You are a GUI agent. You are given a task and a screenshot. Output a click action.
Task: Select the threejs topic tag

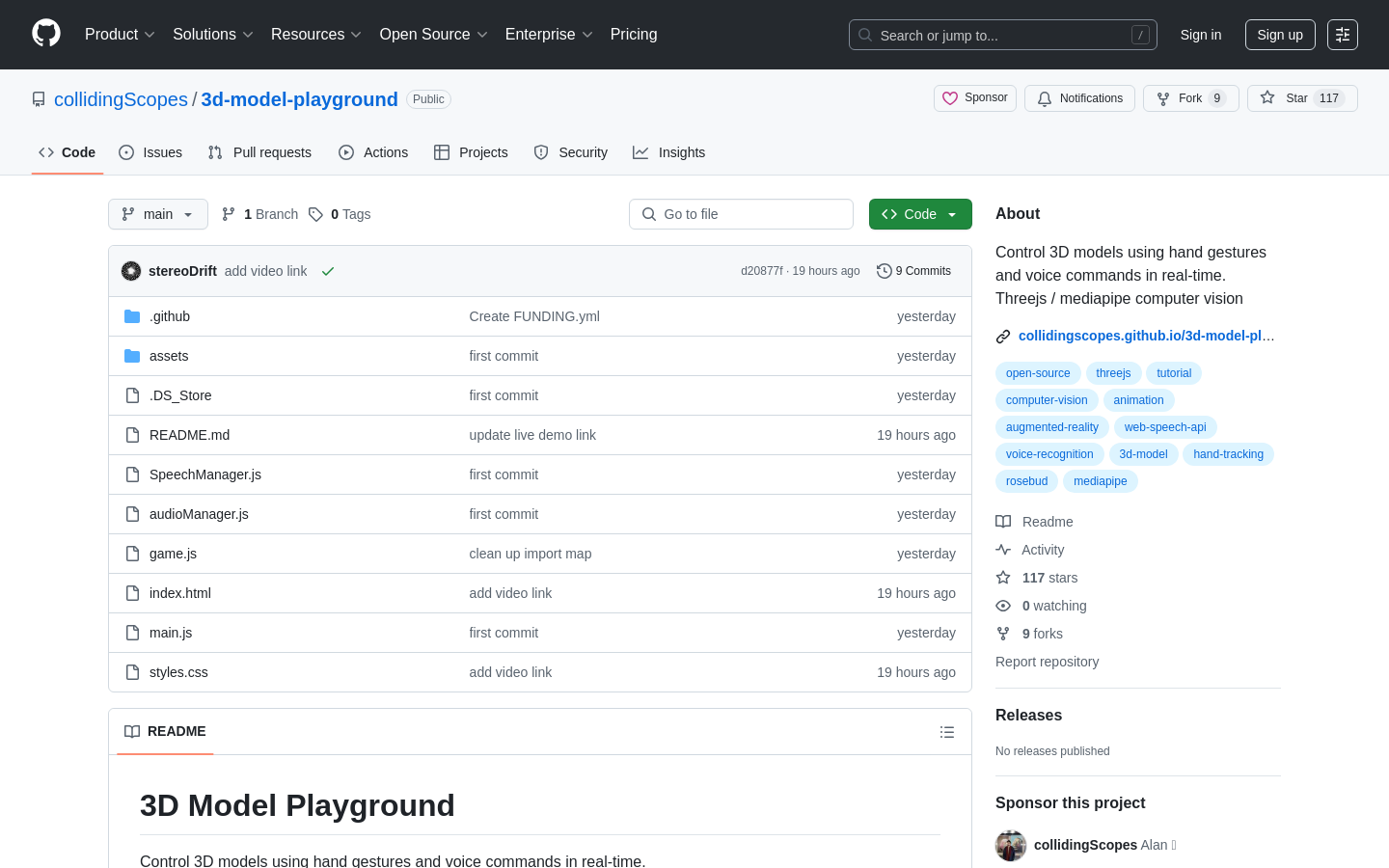(1113, 373)
